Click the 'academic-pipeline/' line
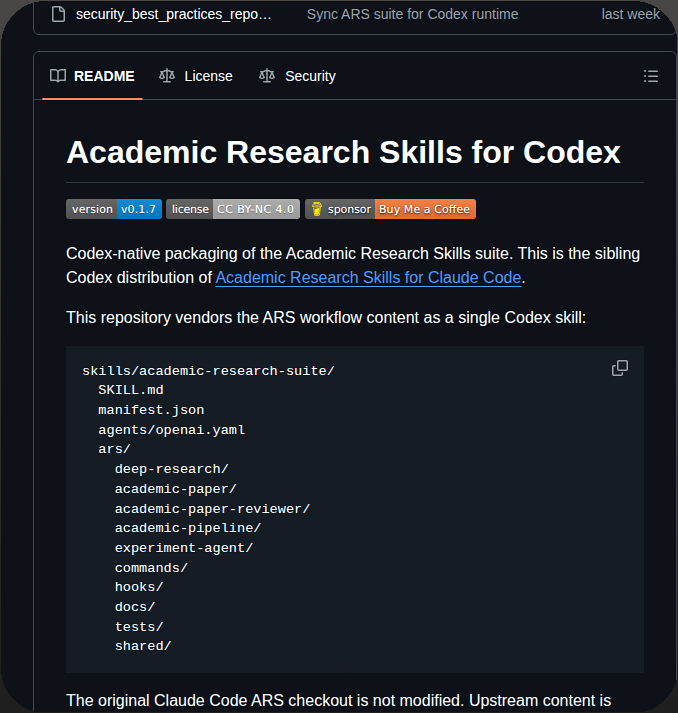678x713 pixels. pos(188,528)
